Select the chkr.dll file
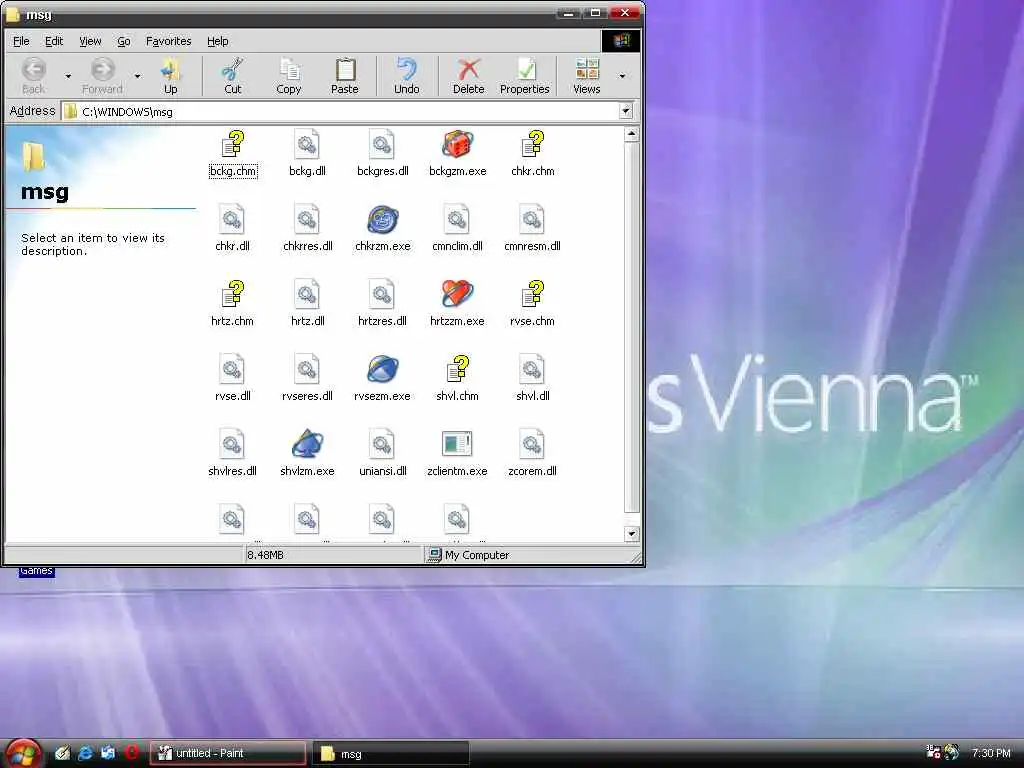The height and width of the screenshot is (768, 1024). pyautogui.click(x=232, y=229)
